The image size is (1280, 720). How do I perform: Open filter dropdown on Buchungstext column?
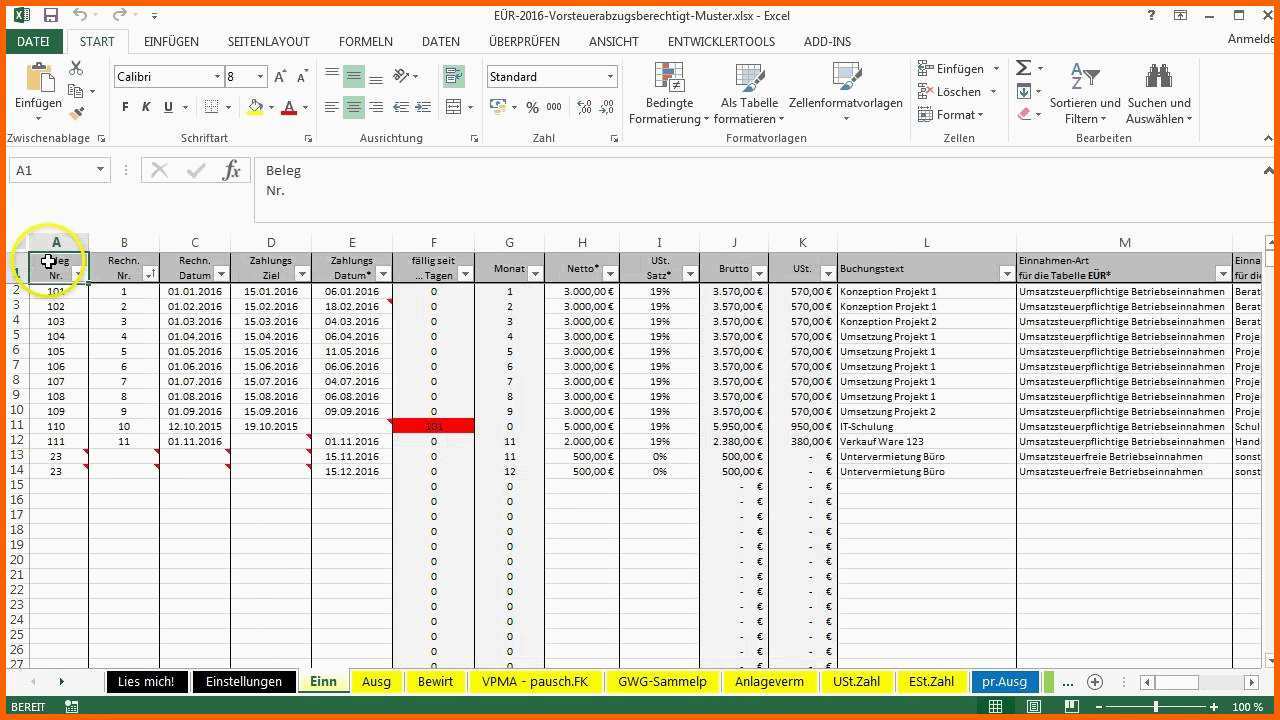(1006, 274)
